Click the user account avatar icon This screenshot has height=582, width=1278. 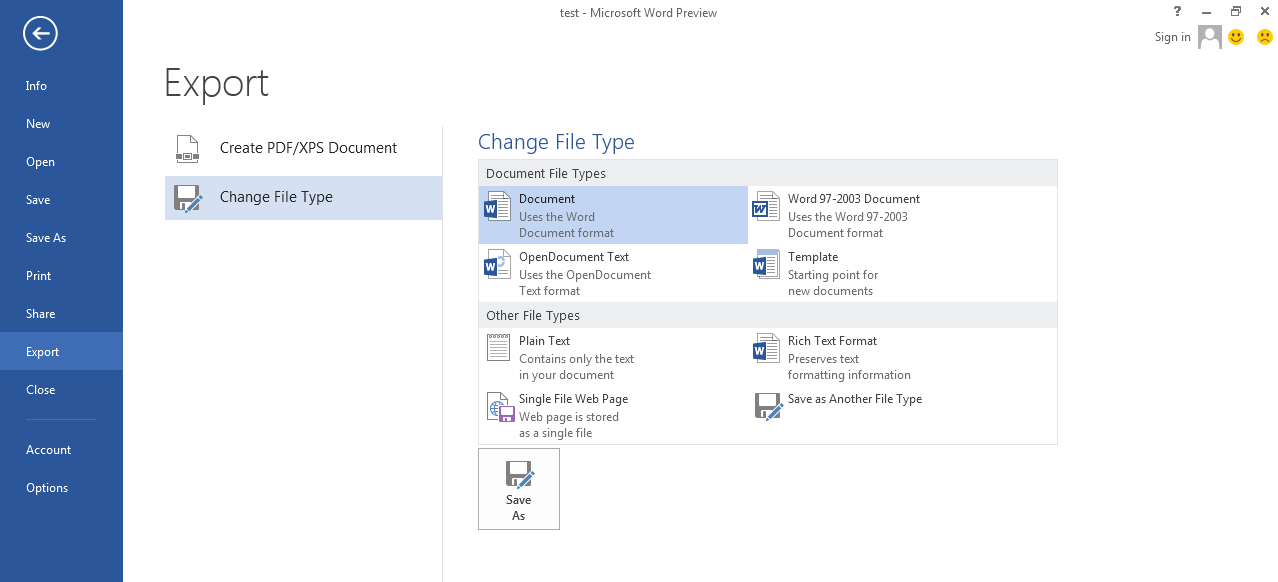pyautogui.click(x=1210, y=37)
